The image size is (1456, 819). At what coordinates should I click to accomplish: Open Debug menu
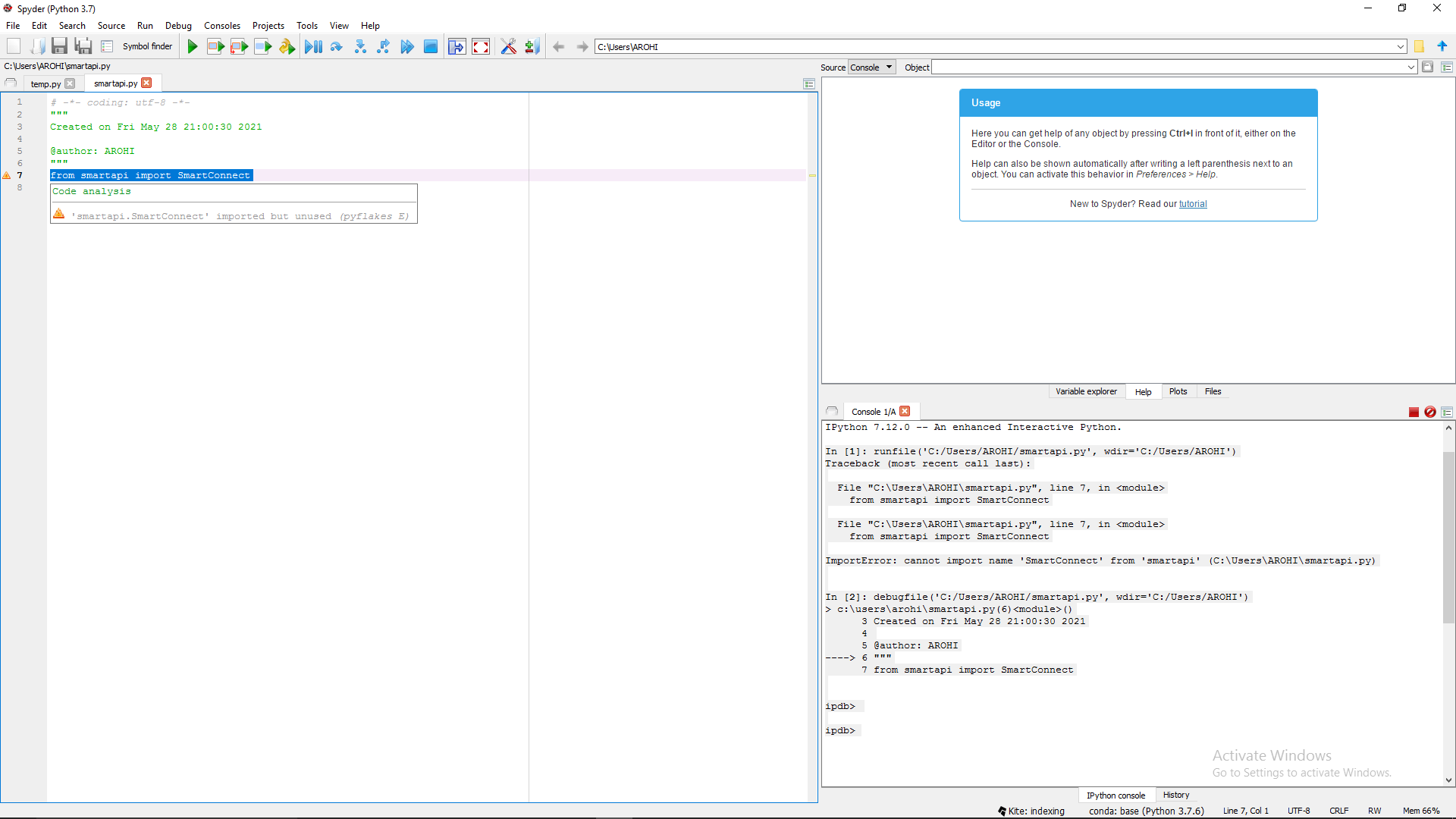(178, 25)
